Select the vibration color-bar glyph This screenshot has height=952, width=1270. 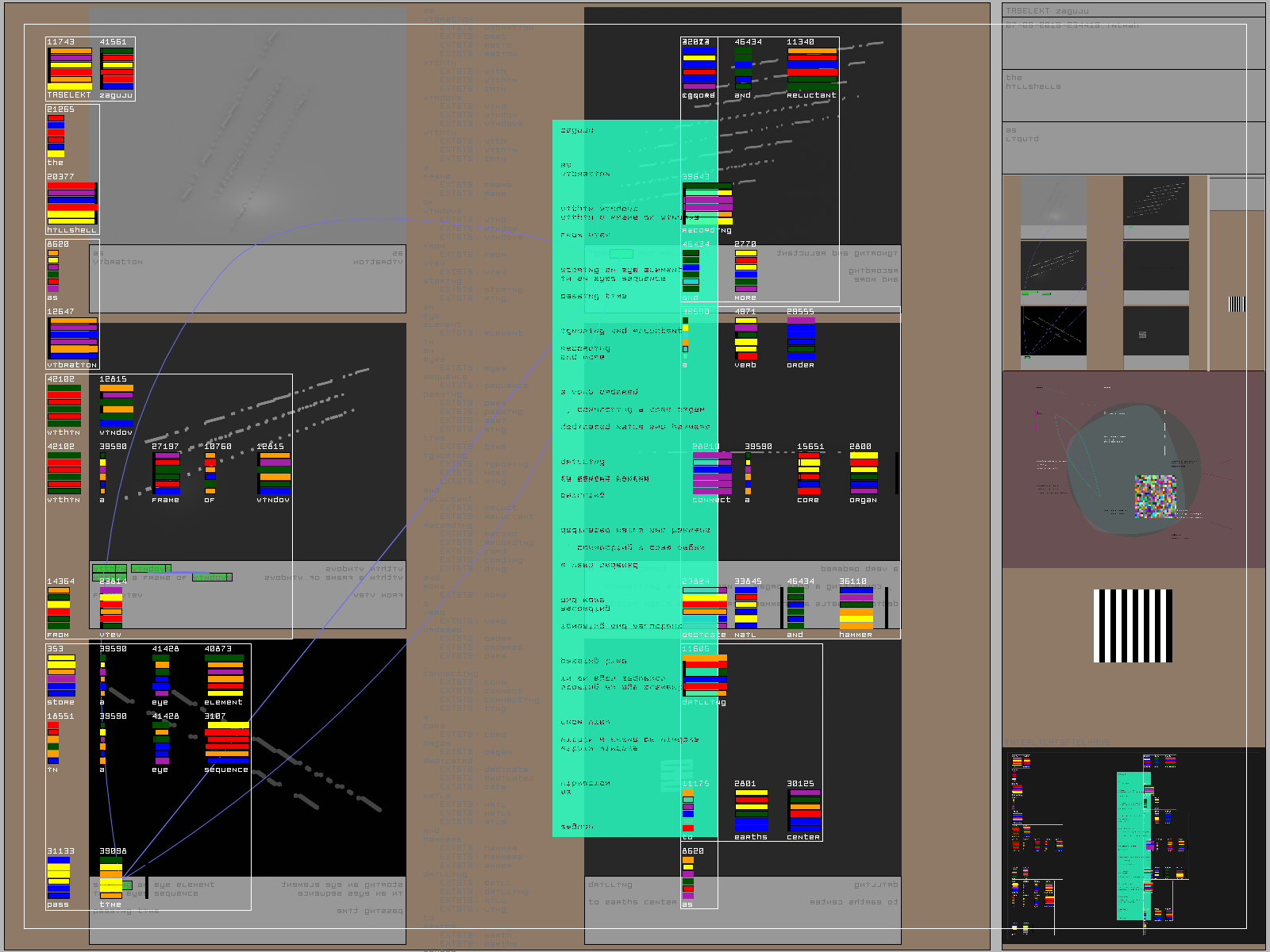[73, 339]
